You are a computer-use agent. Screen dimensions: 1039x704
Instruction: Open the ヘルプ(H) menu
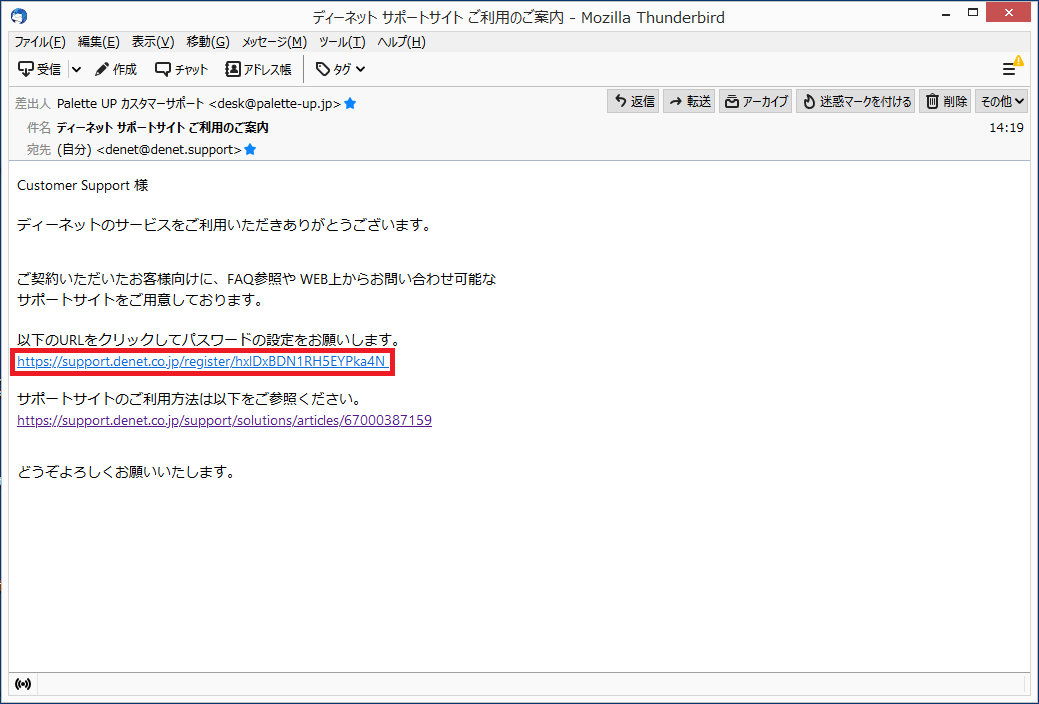[402, 42]
